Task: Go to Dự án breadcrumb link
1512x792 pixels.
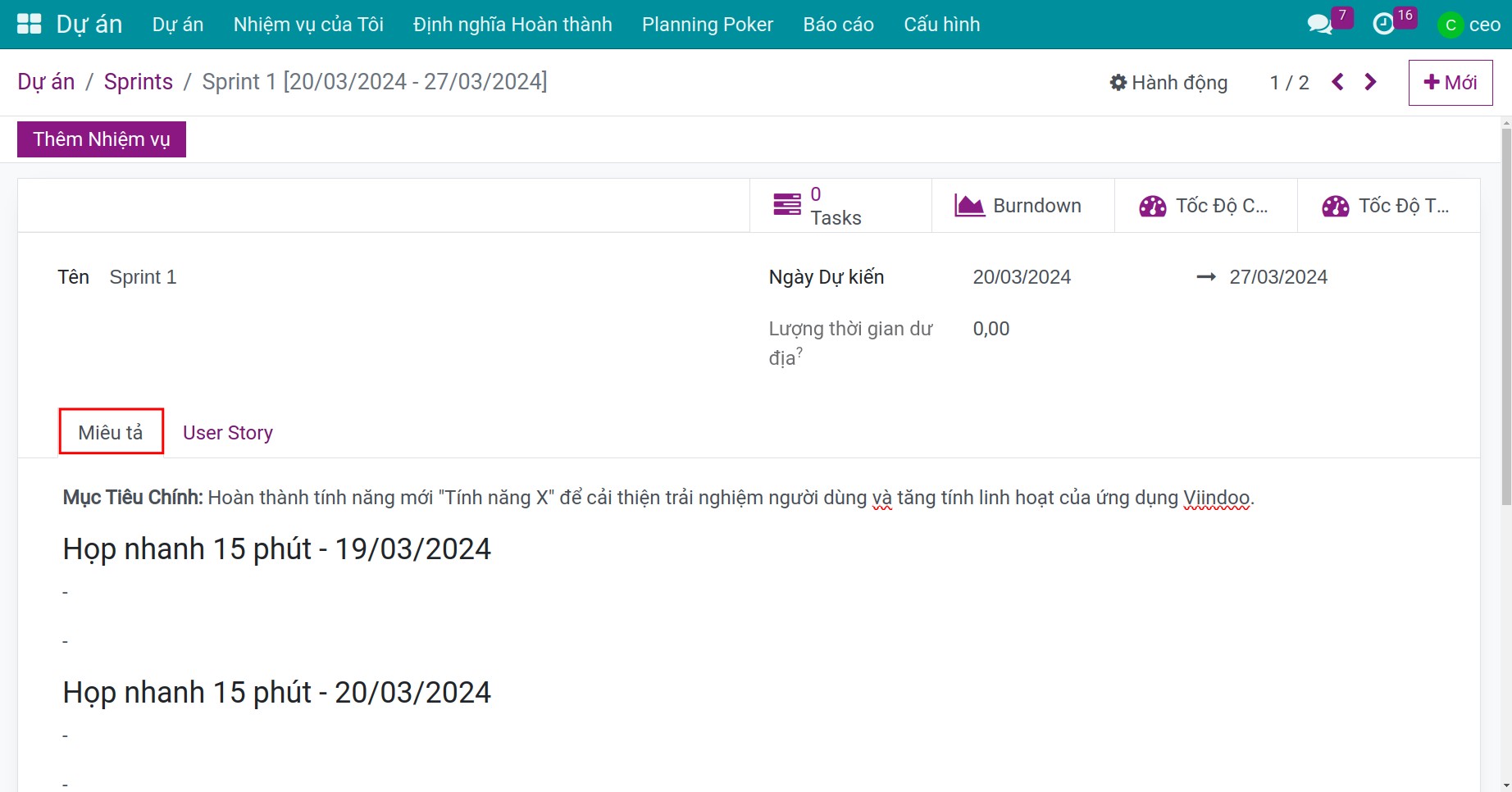Action: [46, 82]
